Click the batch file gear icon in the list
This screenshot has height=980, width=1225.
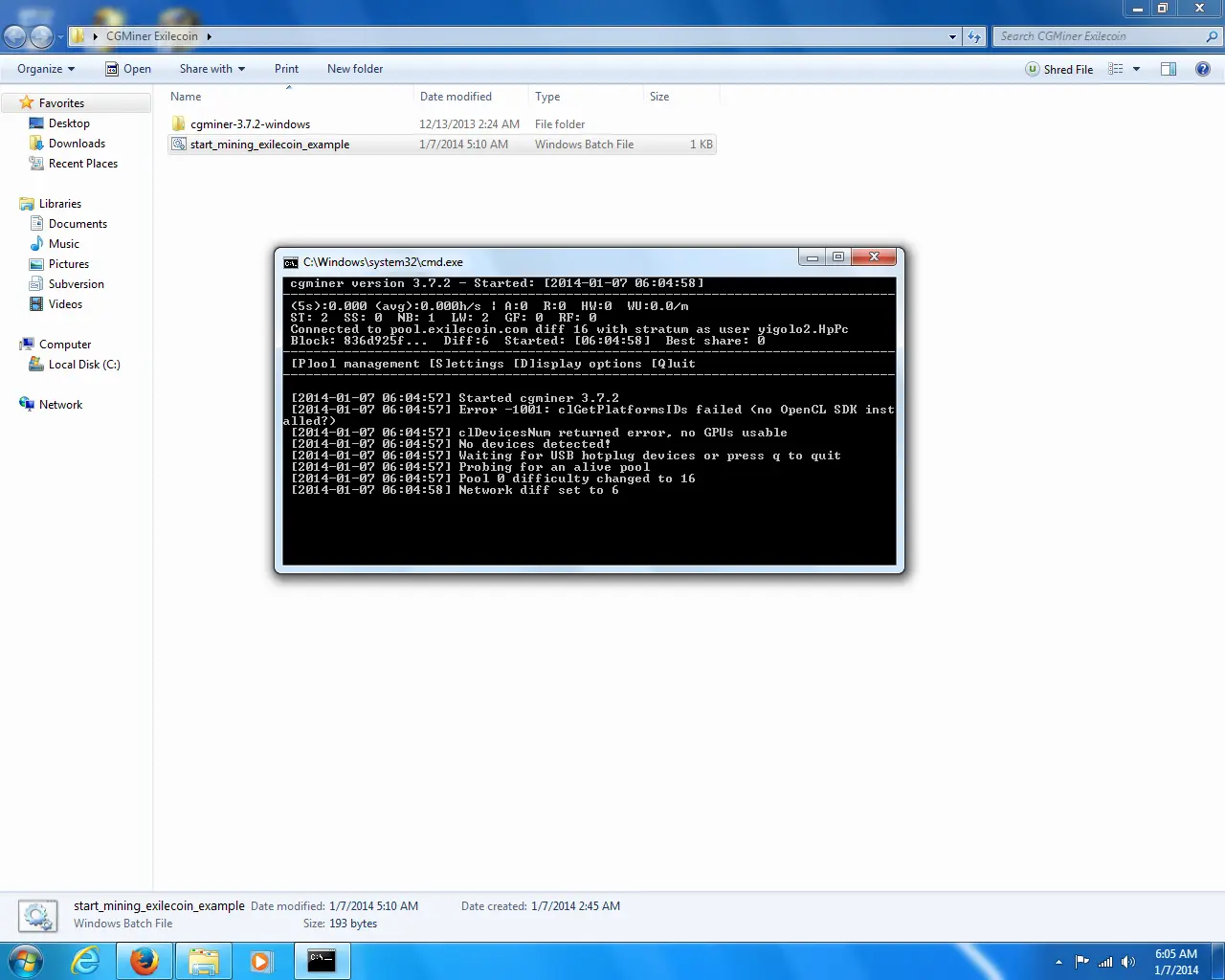(178, 145)
